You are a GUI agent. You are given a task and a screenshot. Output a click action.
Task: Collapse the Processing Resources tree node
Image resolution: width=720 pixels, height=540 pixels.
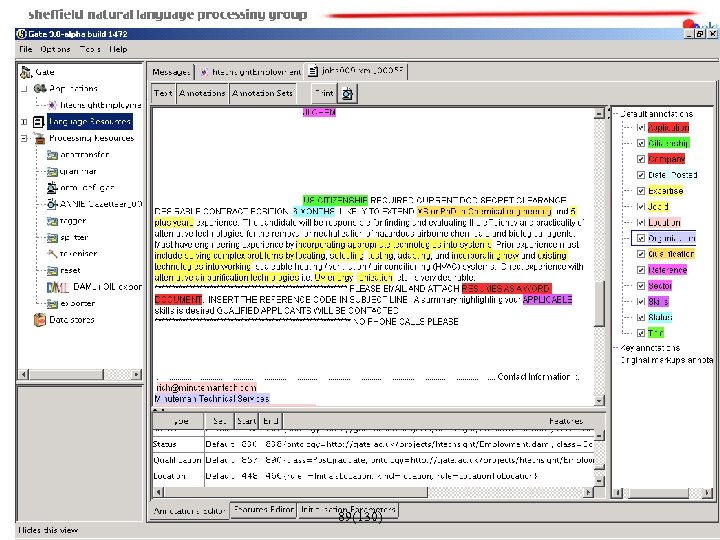point(24,138)
